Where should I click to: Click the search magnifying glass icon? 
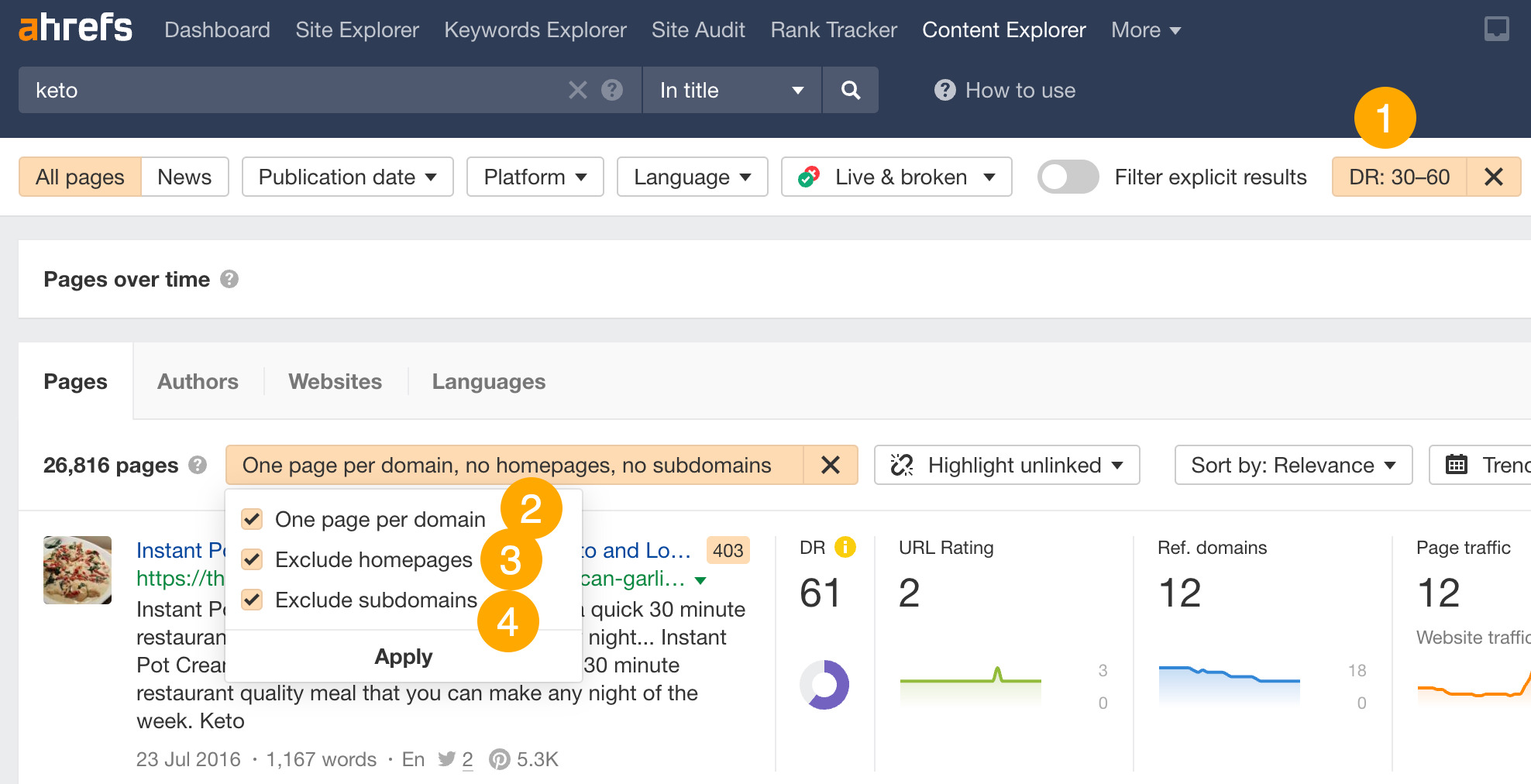pyautogui.click(x=850, y=90)
